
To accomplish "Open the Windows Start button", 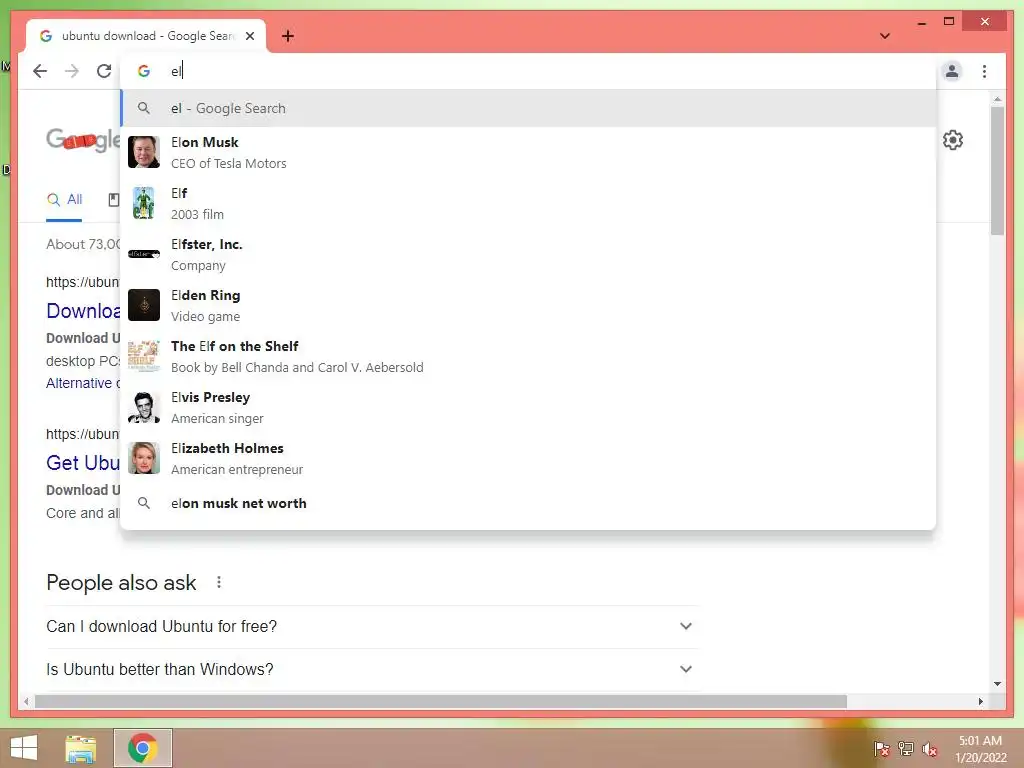I will [24, 748].
